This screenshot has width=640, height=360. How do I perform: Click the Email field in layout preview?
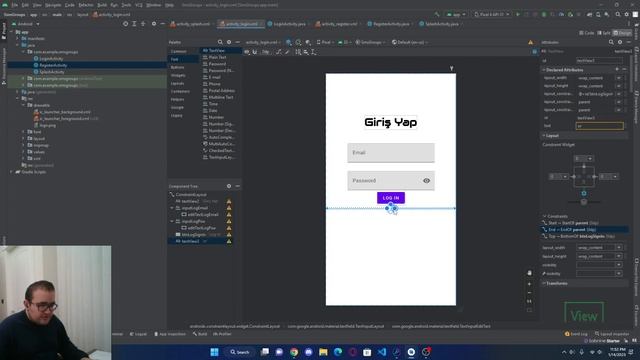[x=391, y=153]
